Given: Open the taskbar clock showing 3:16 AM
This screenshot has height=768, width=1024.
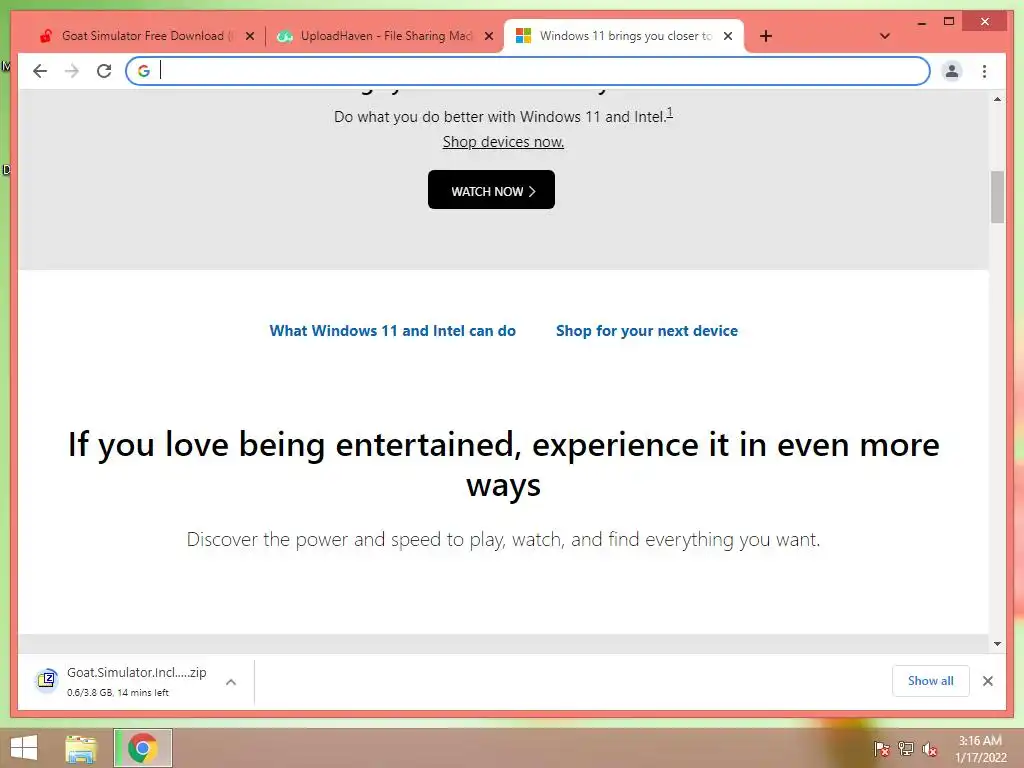Looking at the screenshot, I should click(x=980, y=749).
